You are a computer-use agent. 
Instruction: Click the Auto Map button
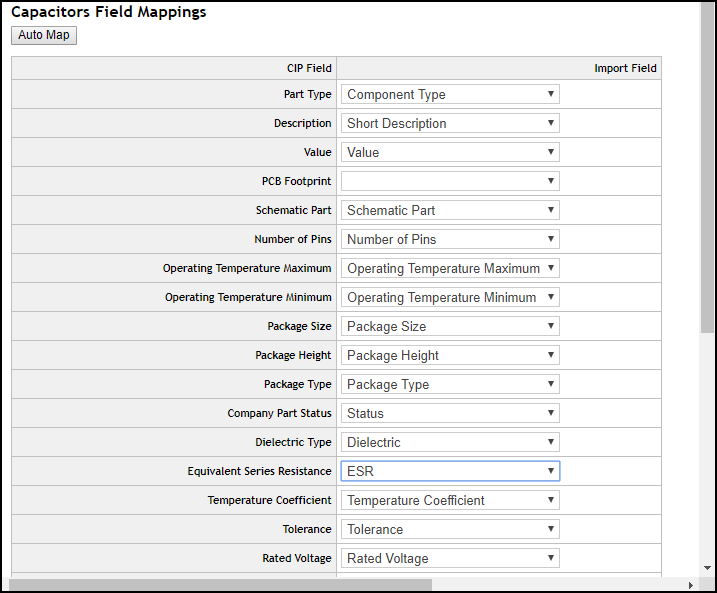coord(44,35)
